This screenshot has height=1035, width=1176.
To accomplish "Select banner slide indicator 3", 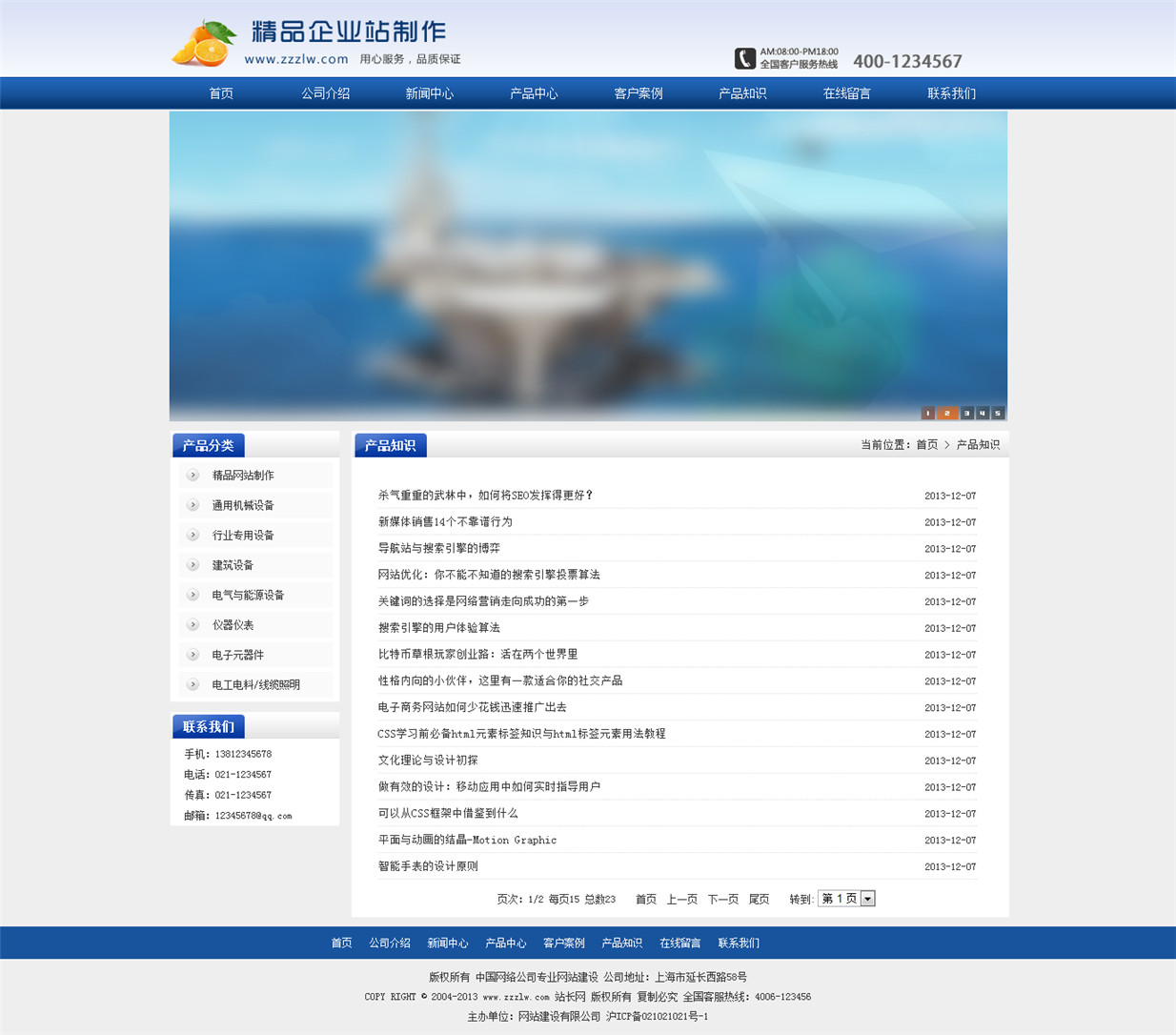I will [966, 413].
